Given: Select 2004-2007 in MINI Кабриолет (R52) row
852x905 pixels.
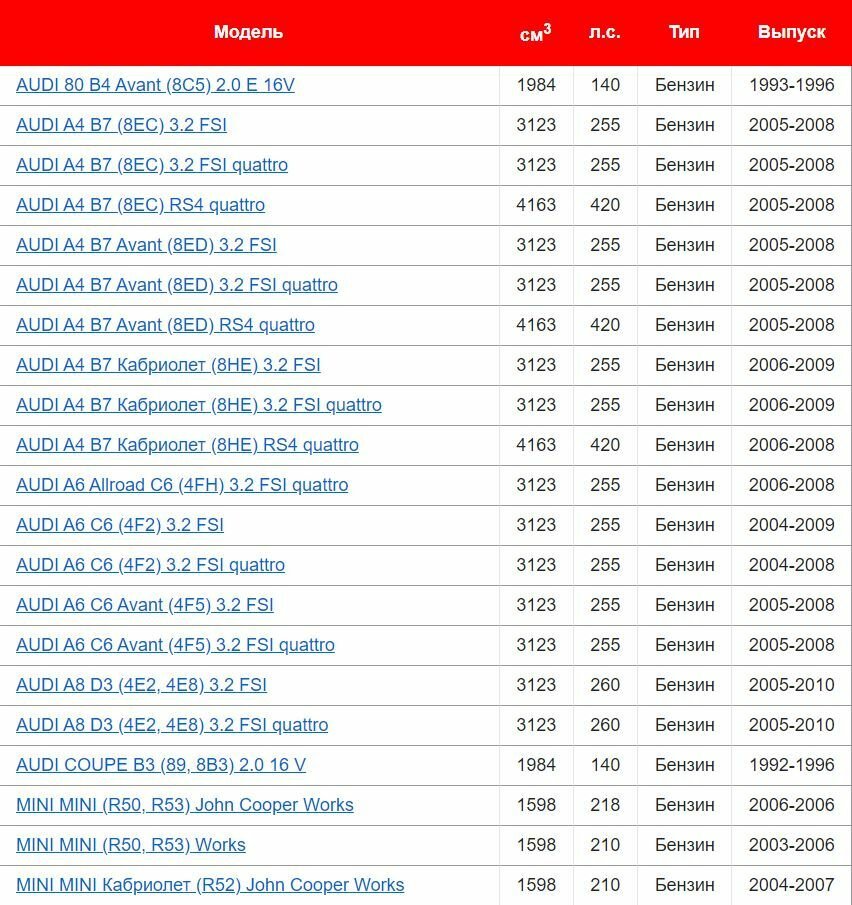Looking at the screenshot, I should [791, 885].
